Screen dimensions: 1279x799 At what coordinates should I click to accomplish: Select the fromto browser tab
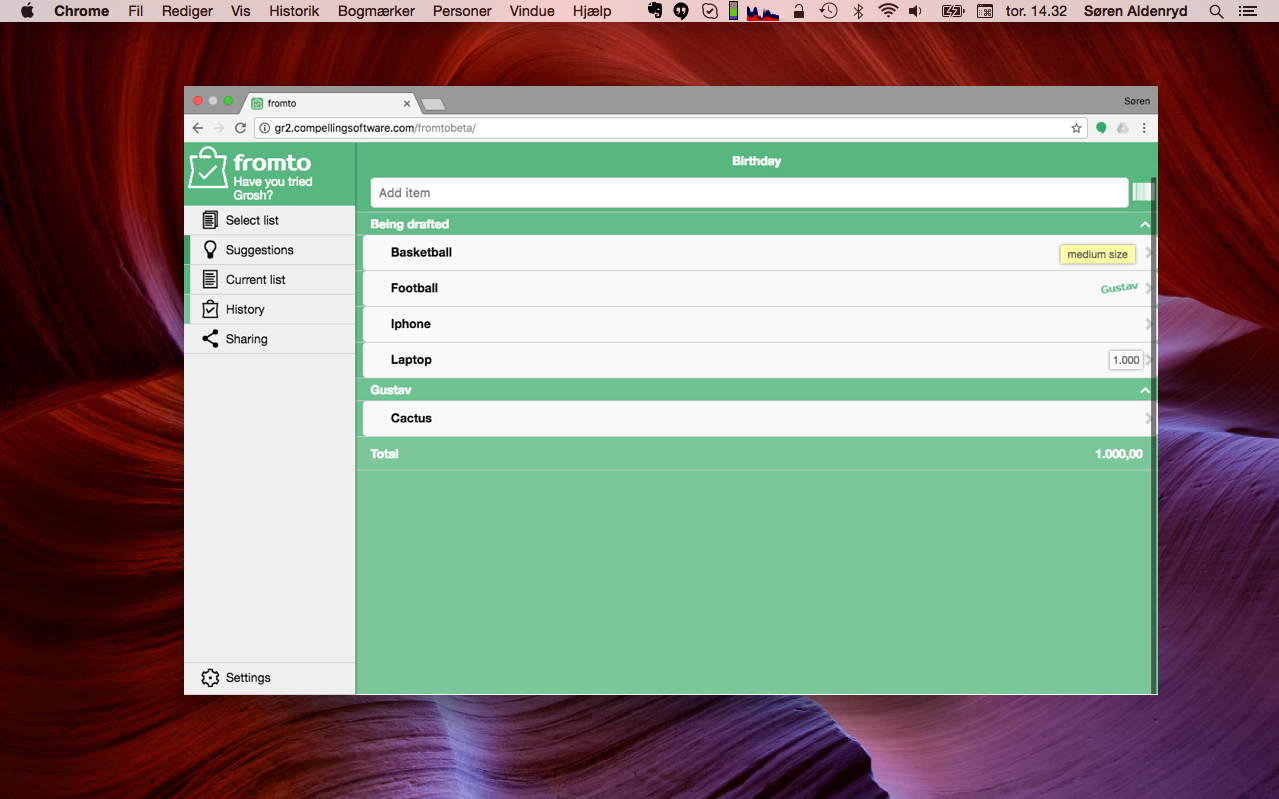pos(330,103)
